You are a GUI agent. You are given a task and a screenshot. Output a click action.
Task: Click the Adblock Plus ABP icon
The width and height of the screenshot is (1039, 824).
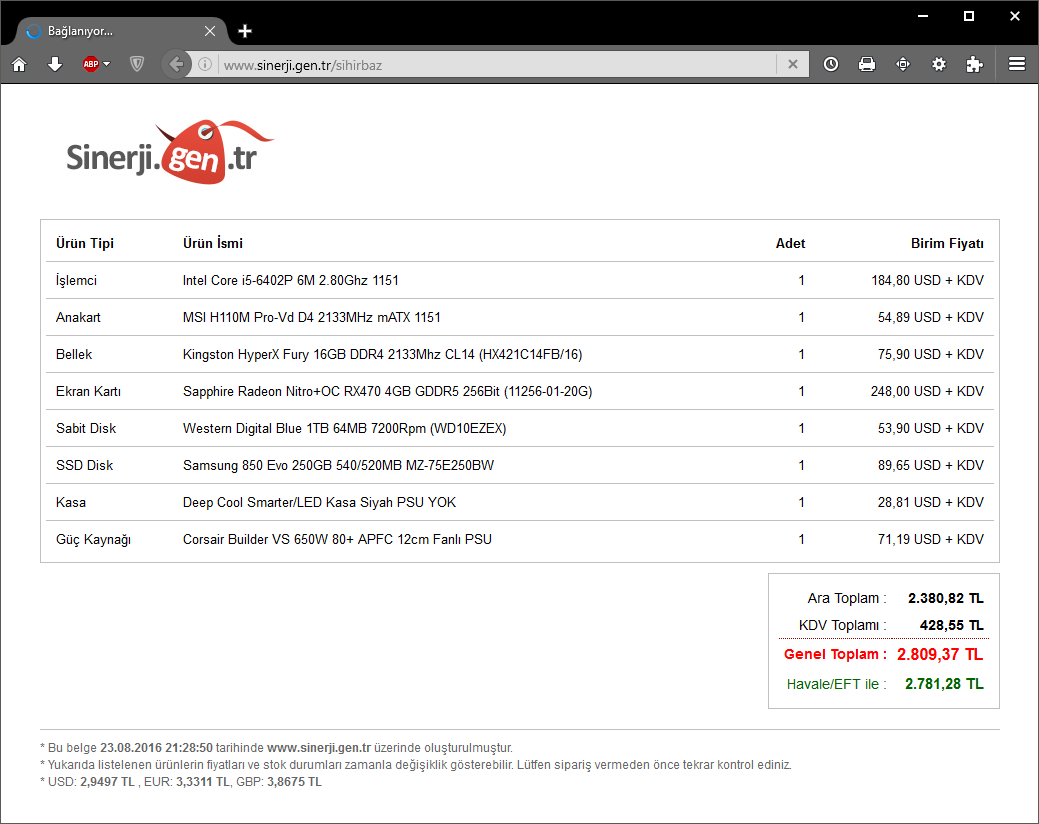tap(90, 64)
